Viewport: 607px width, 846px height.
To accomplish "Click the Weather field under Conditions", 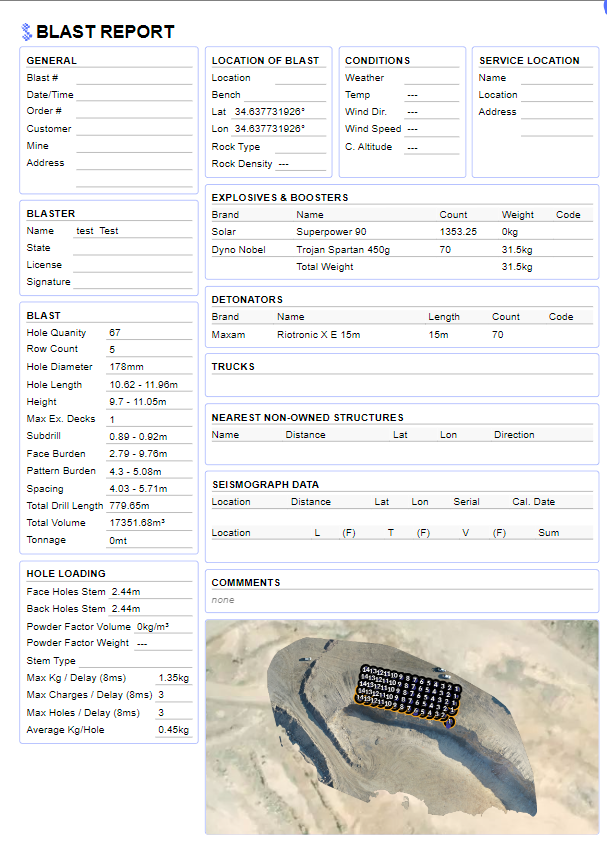I will coord(431,78).
